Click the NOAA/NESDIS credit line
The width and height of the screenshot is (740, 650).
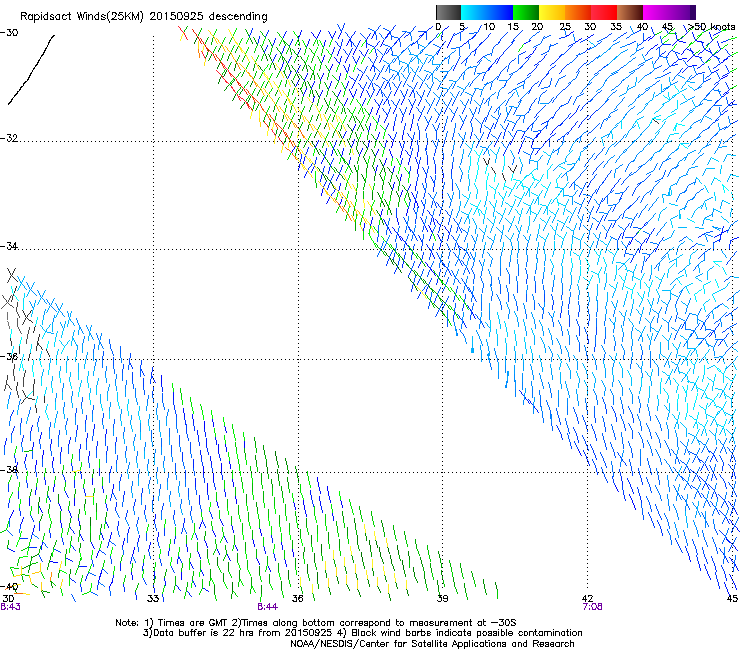(432, 644)
